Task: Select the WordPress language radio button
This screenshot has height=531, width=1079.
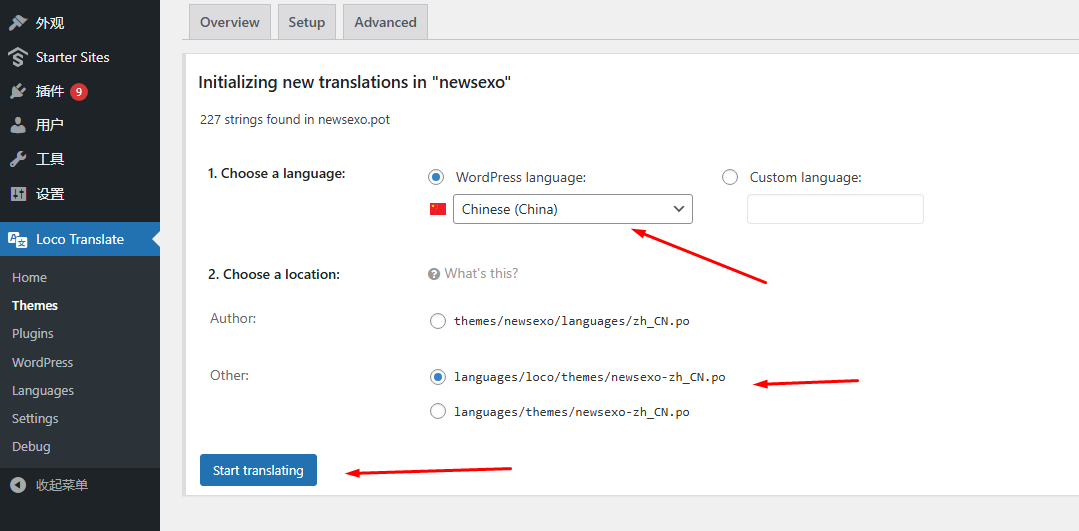Action: (436, 177)
